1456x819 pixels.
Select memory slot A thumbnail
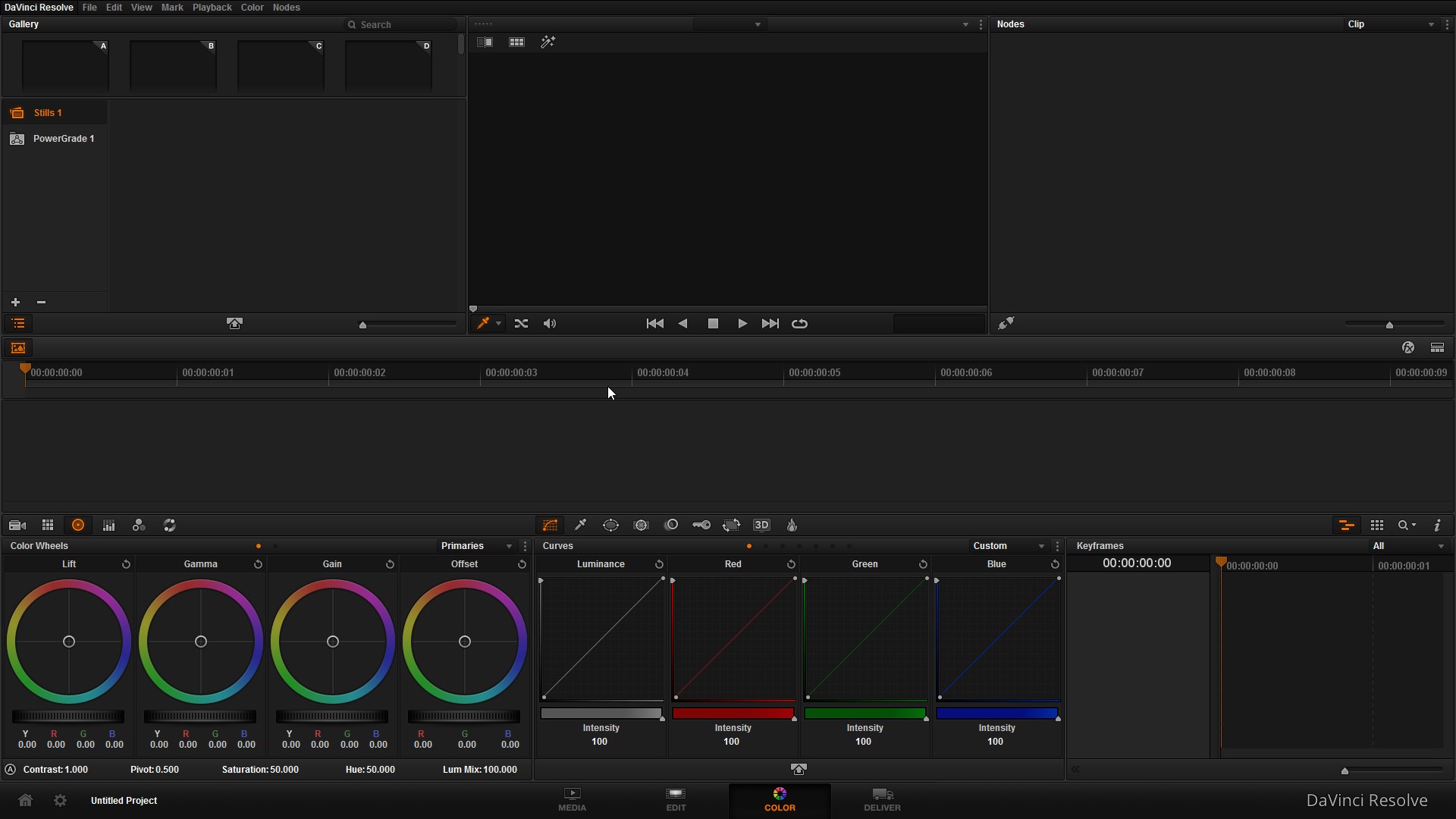66,66
